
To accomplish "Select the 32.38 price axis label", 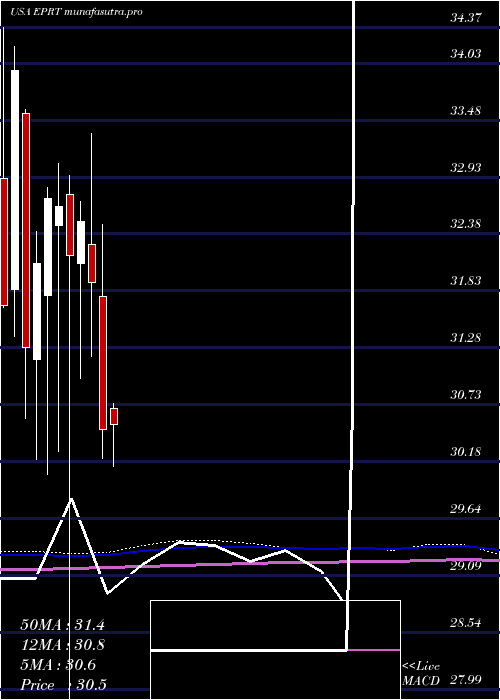I will (466, 224).
